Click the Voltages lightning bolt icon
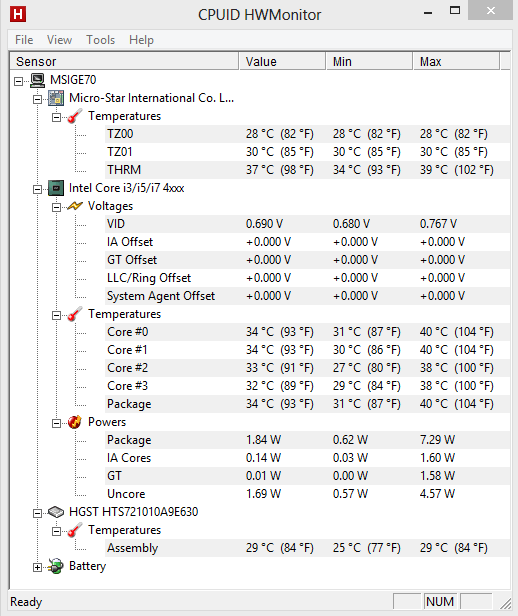The width and height of the screenshot is (518, 616). coord(75,206)
